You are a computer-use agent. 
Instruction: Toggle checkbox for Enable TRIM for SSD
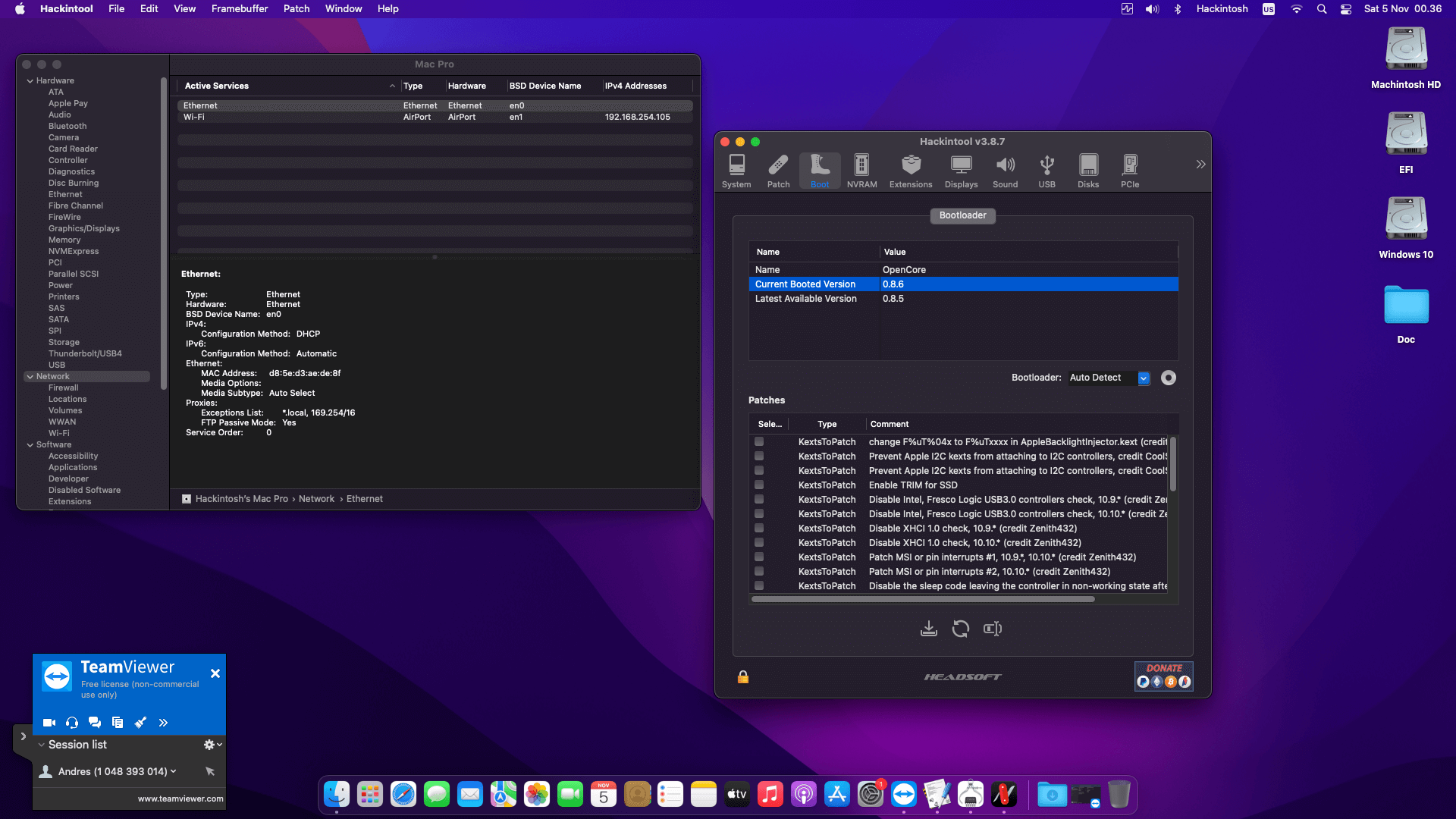tap(759, 485)
